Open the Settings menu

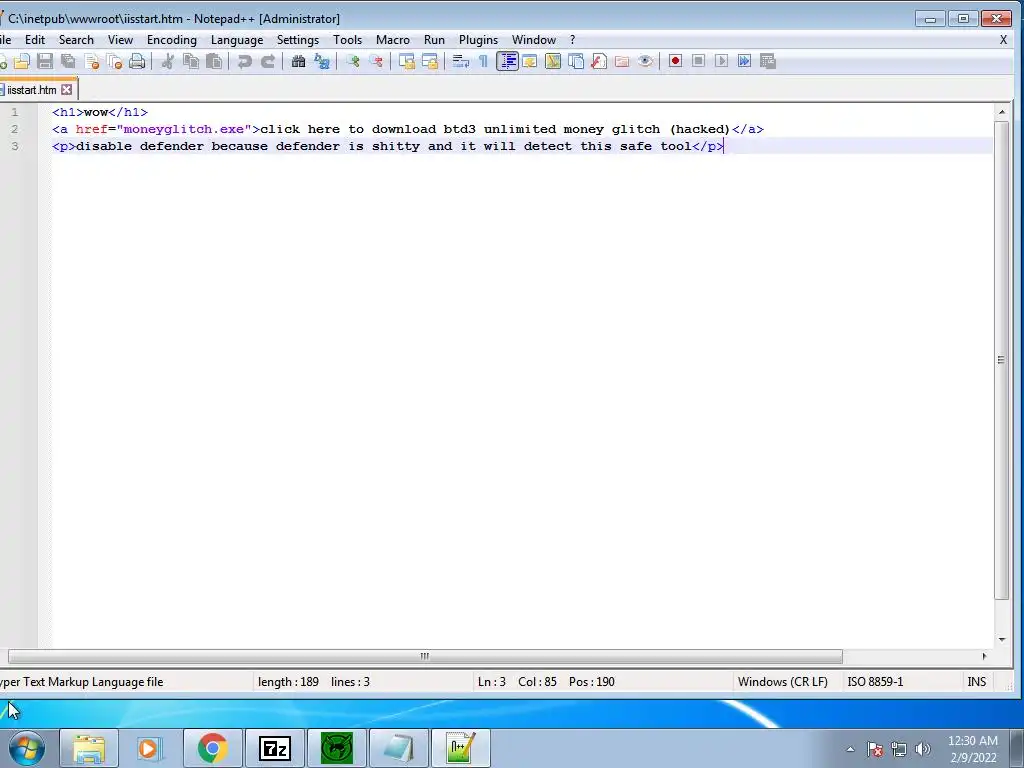[x=298, y=40]
